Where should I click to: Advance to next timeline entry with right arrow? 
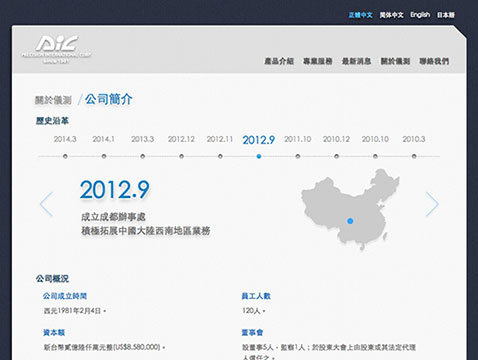click(432, 204)
